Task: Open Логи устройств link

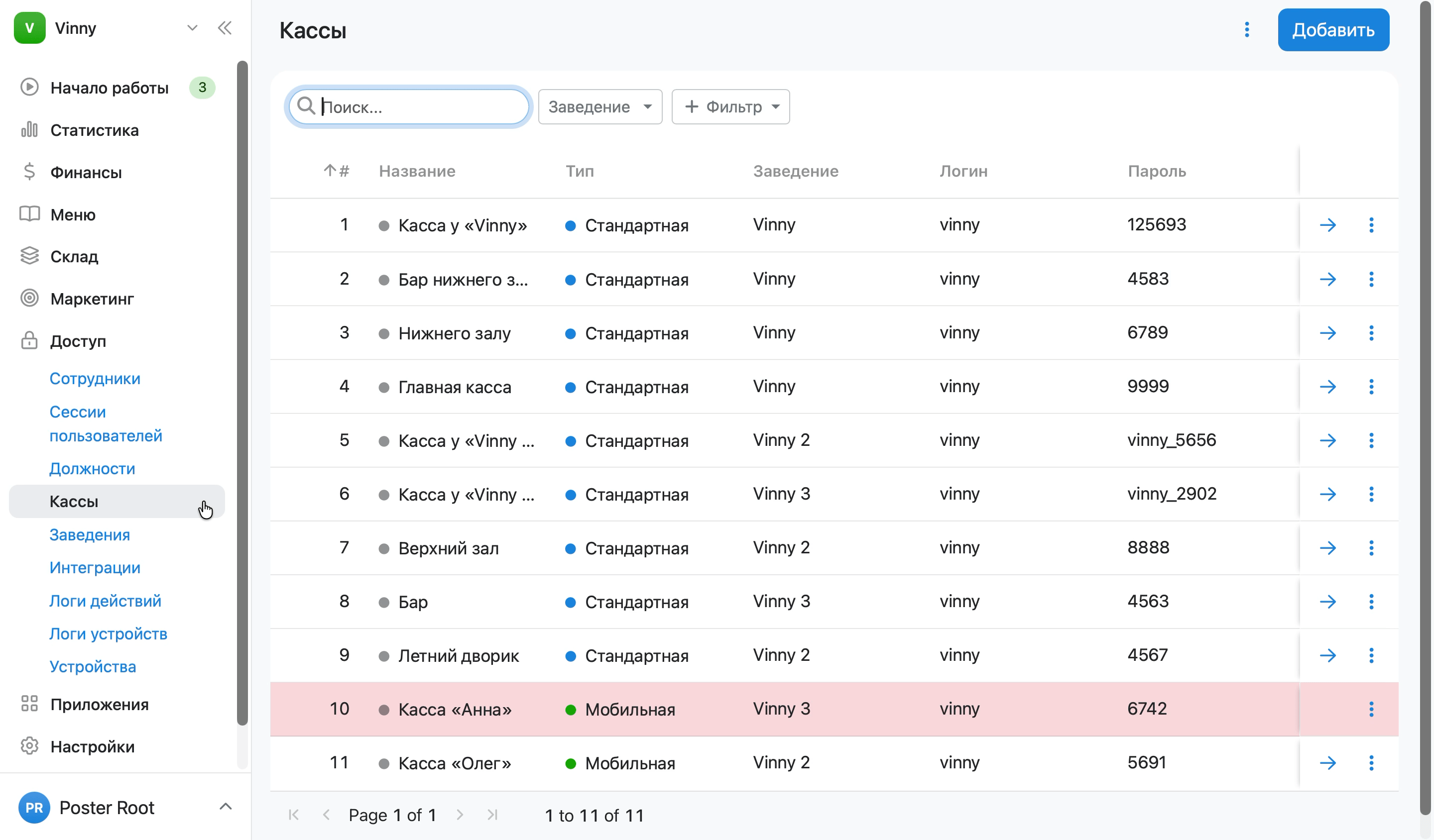Action: 108,634
